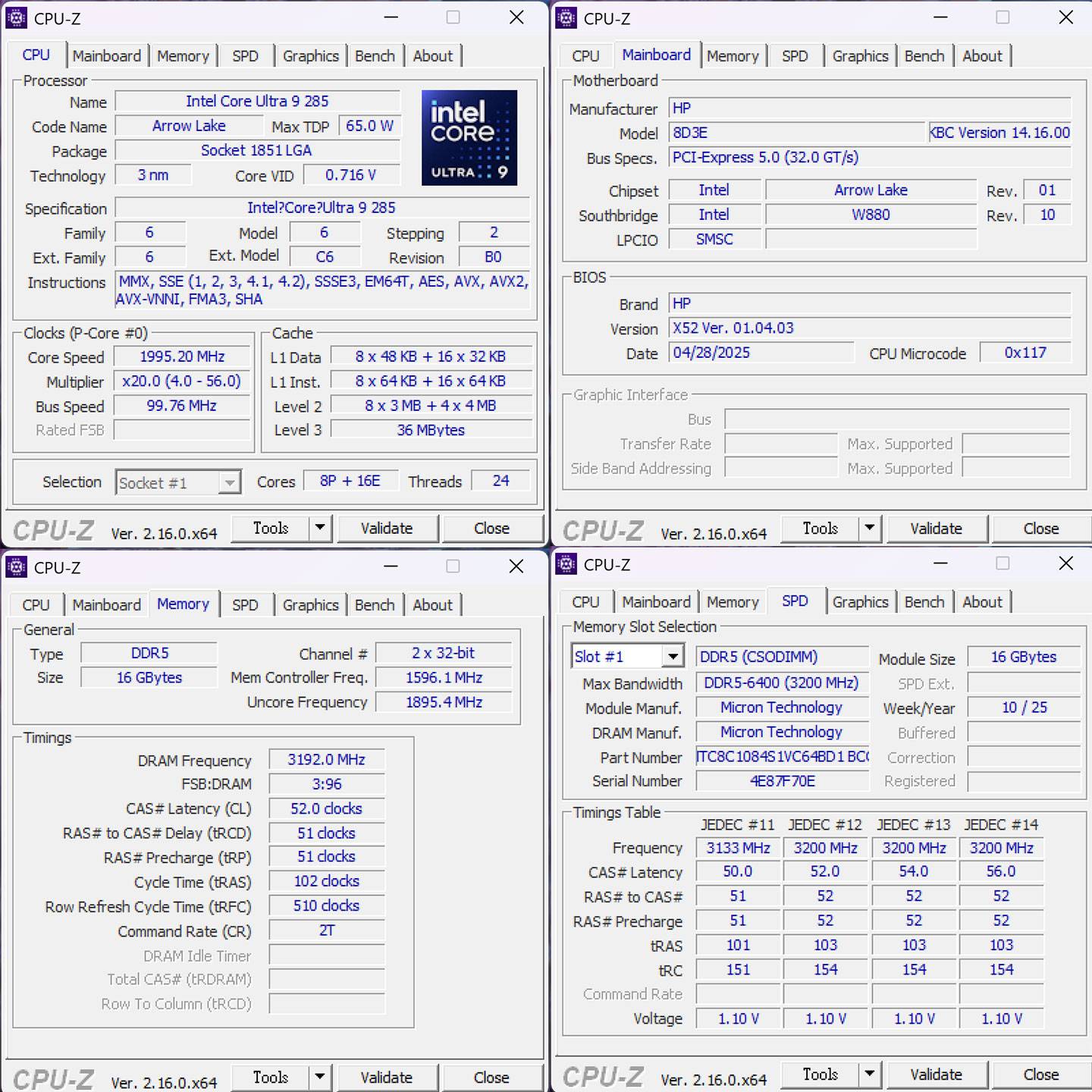Image resolution: width=1092 pixels, height=1092 pixels.
Task: Switch to the Graphics tab in the CPU window
Action: [309, 55]
